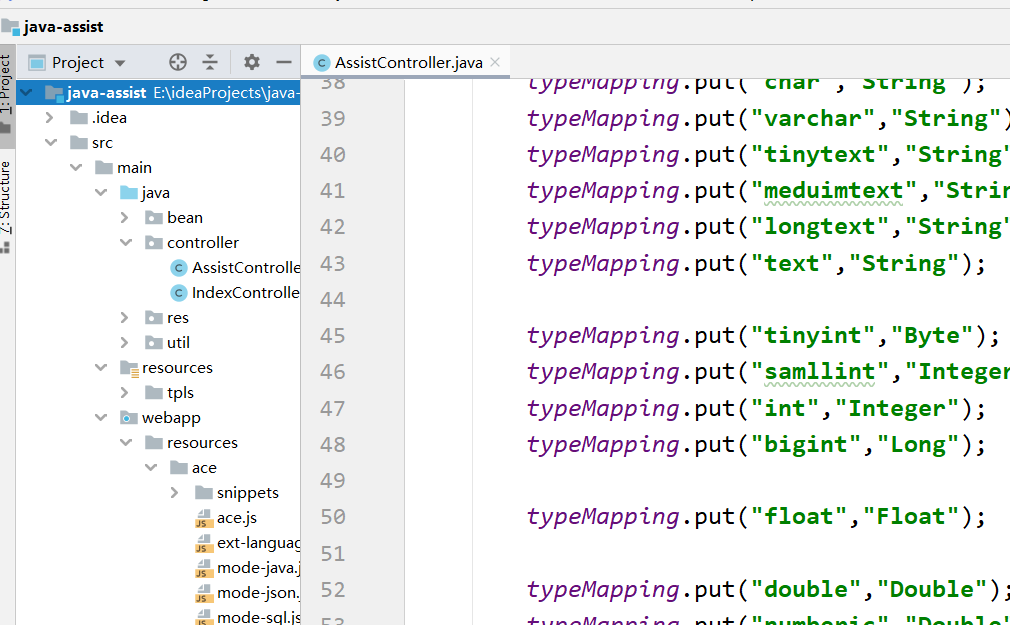The image size is (1010, 625).
Task: Collapse the resources folder under webapp
Action: (x=126, y=443)
